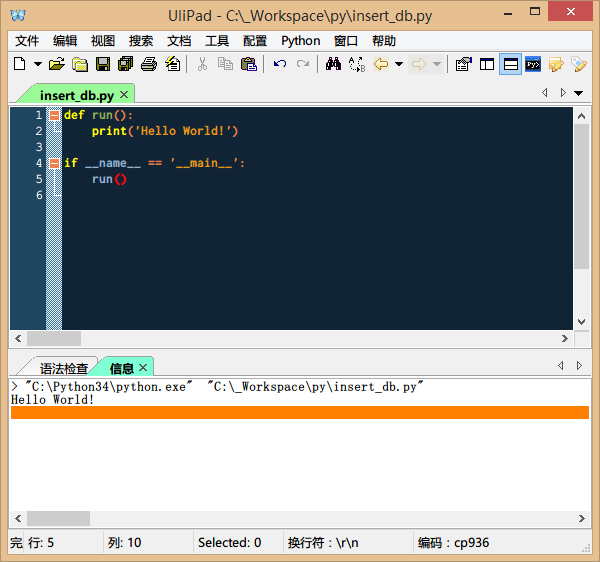Click the Undo arrow icon
This screenshot has height=562, width=600.
point(280,64)
